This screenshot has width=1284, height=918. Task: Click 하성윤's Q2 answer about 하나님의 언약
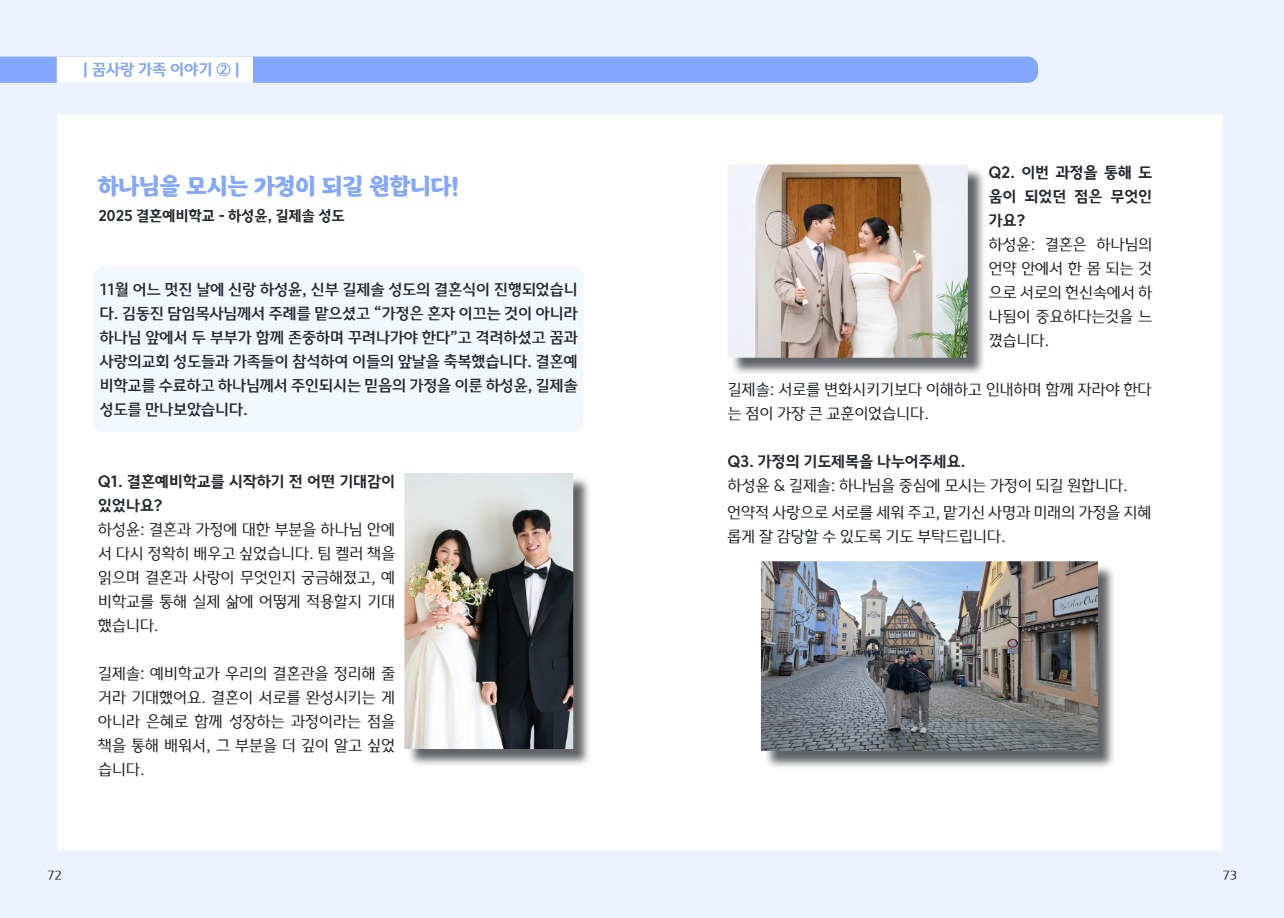(x=1069, y=291)
